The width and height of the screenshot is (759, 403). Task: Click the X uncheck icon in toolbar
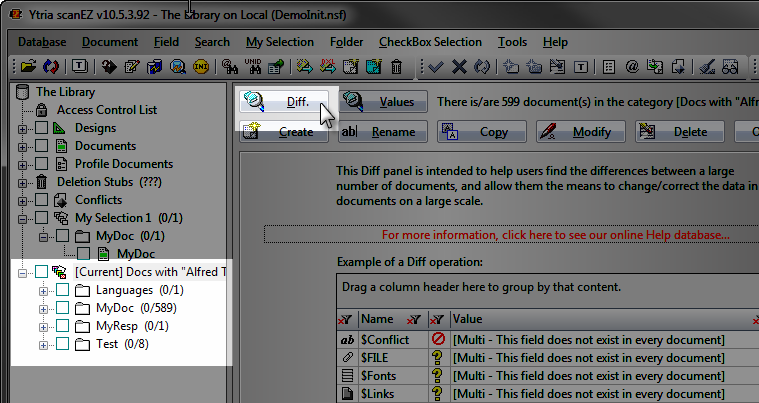click(459, 67)
